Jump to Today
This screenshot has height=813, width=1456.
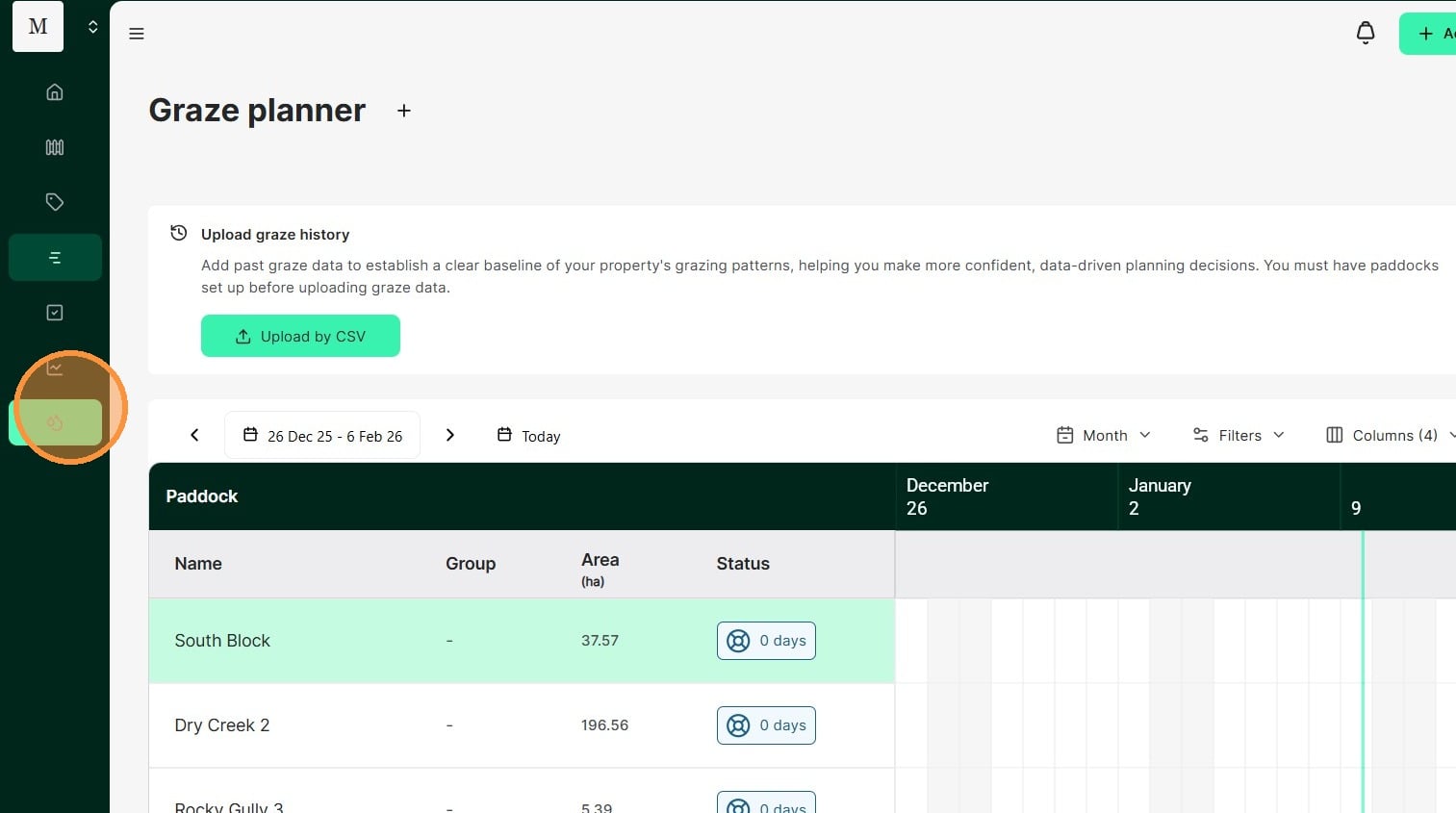pyautogui.click(x=528, y=436)
